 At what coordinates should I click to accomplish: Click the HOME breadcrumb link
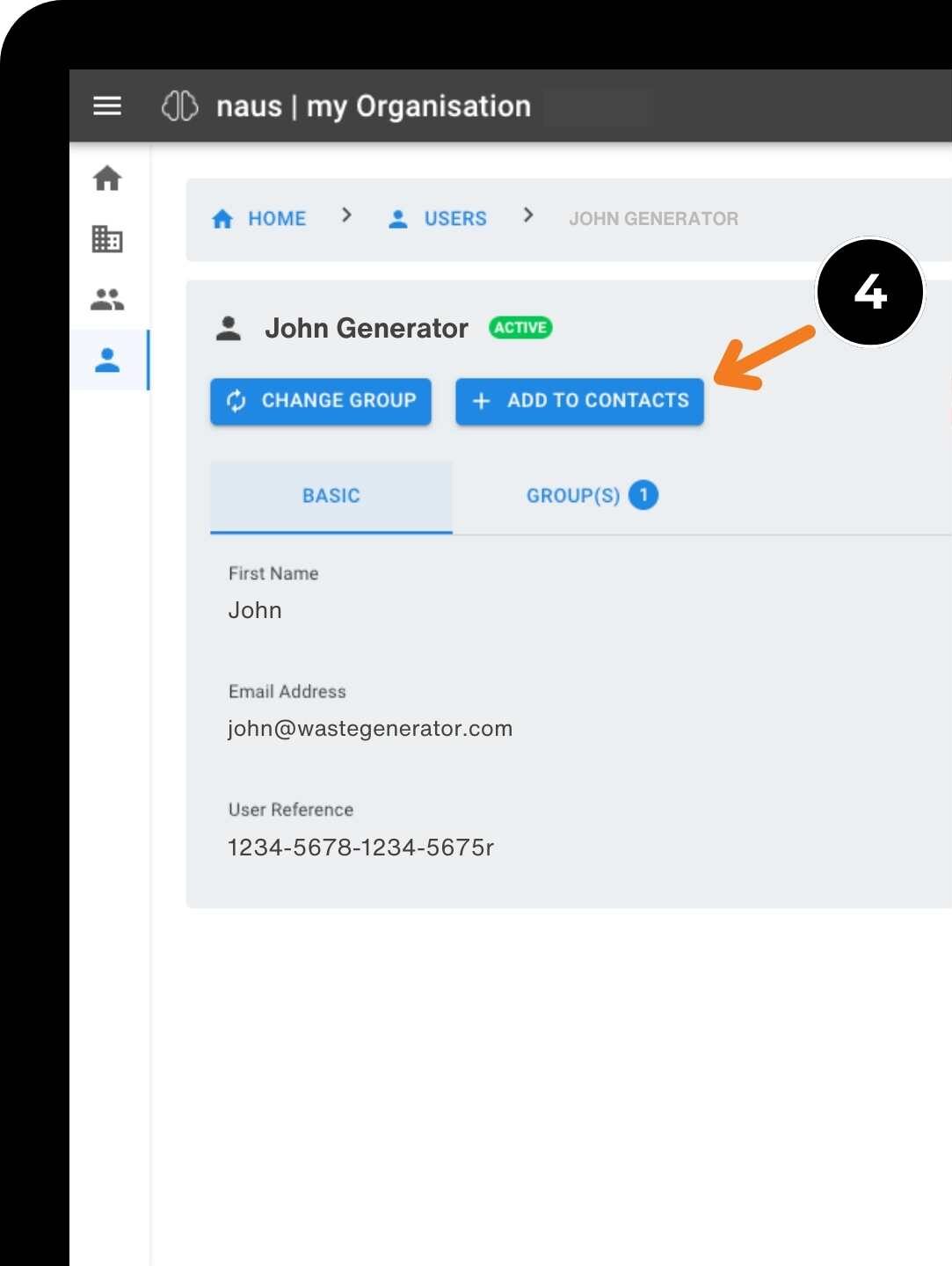[258, 218]
